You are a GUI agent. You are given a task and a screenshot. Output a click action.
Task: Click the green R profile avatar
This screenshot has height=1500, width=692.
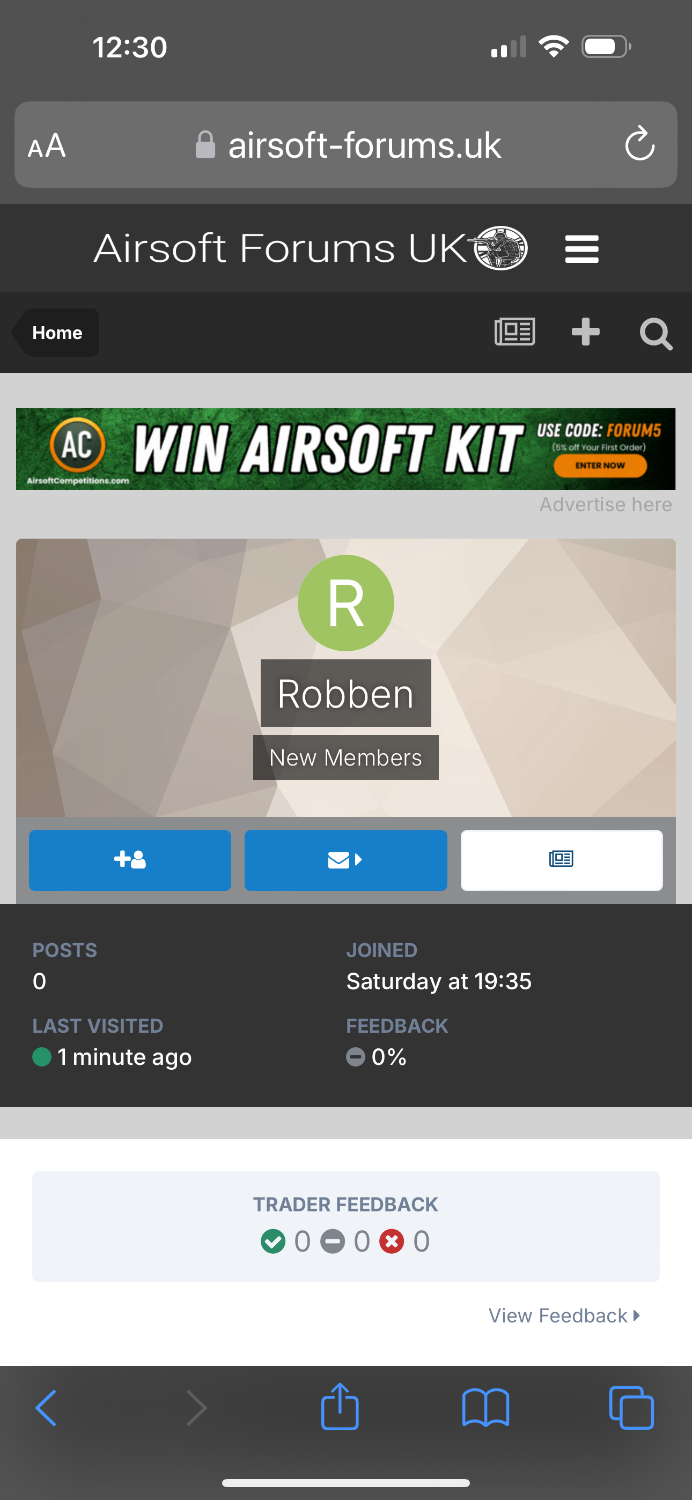[346, 603]
